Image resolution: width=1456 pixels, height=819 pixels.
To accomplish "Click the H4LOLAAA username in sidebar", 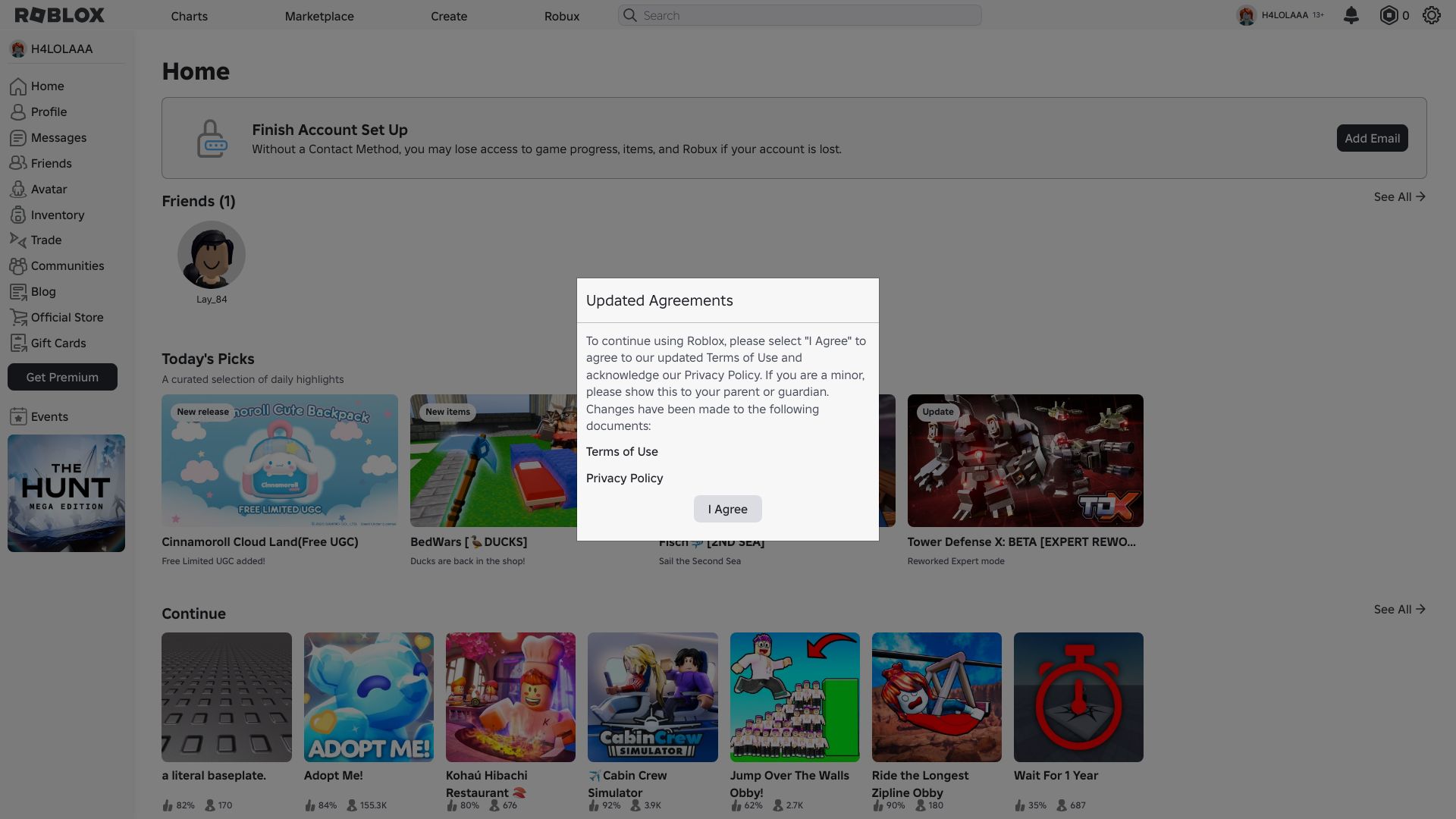I will coord(61,49).
